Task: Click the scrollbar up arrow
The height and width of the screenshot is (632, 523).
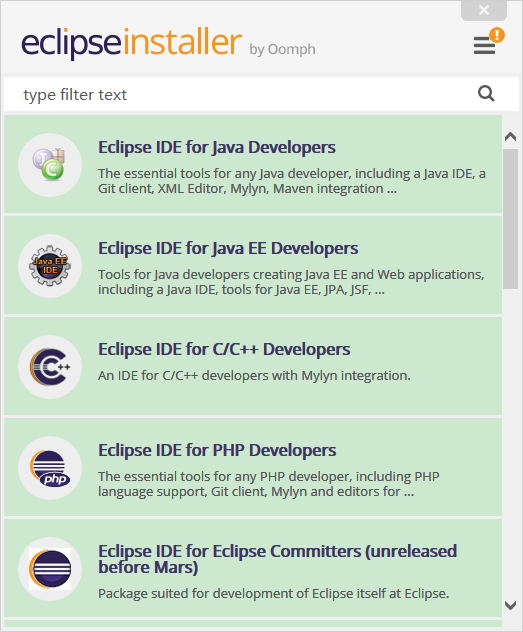Action: pos(511,137)
